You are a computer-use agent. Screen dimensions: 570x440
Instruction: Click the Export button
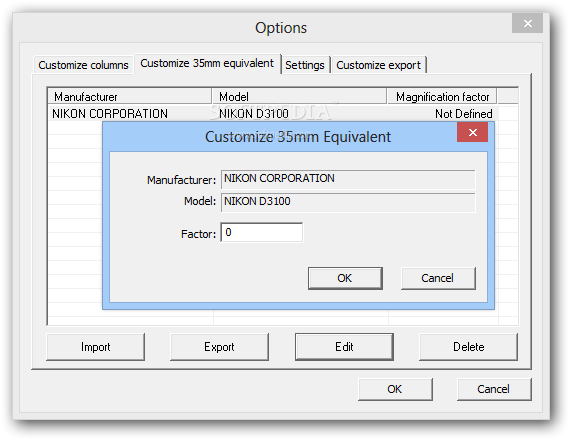[219, 347]
